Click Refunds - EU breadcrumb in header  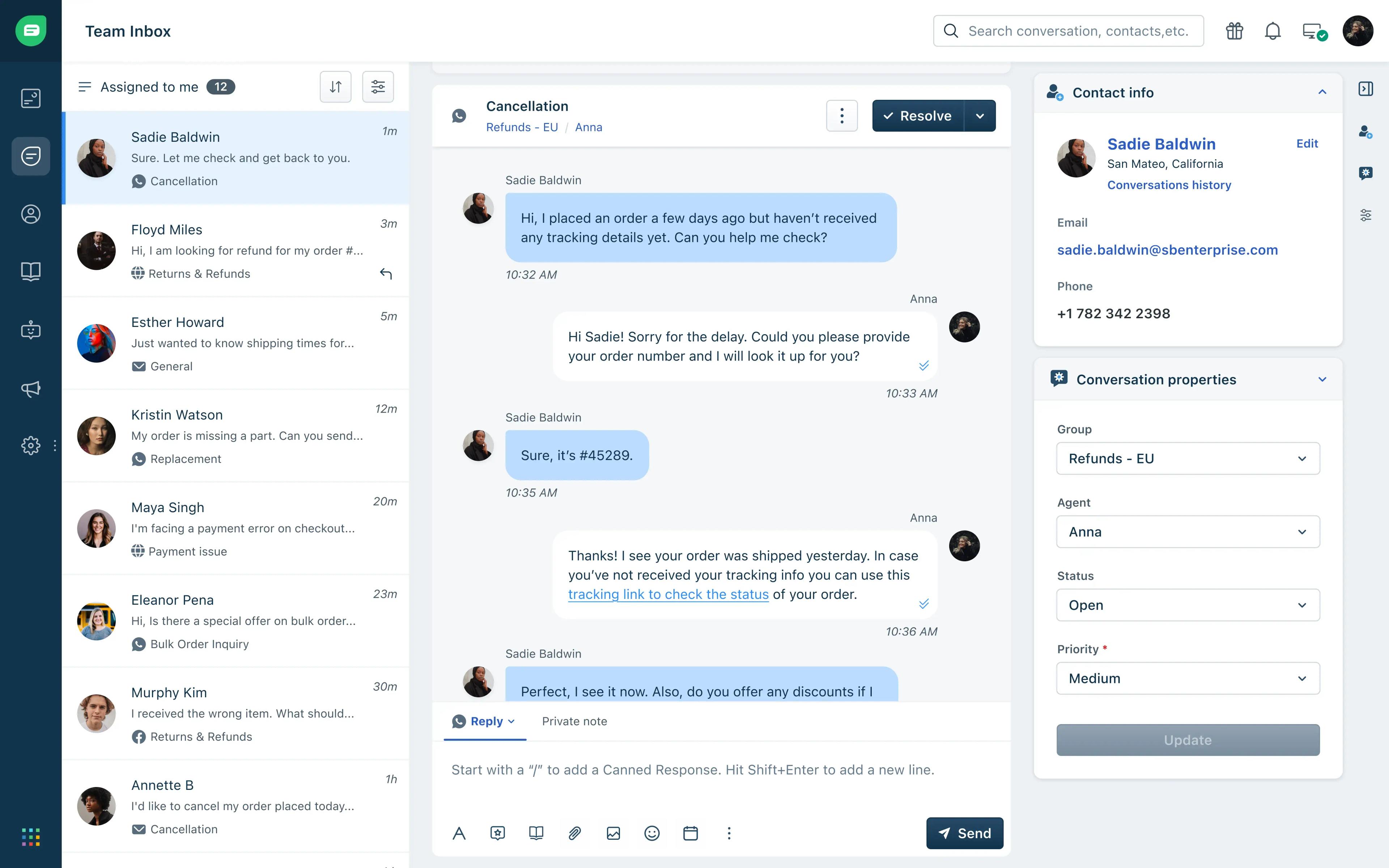tap(522, 127)
